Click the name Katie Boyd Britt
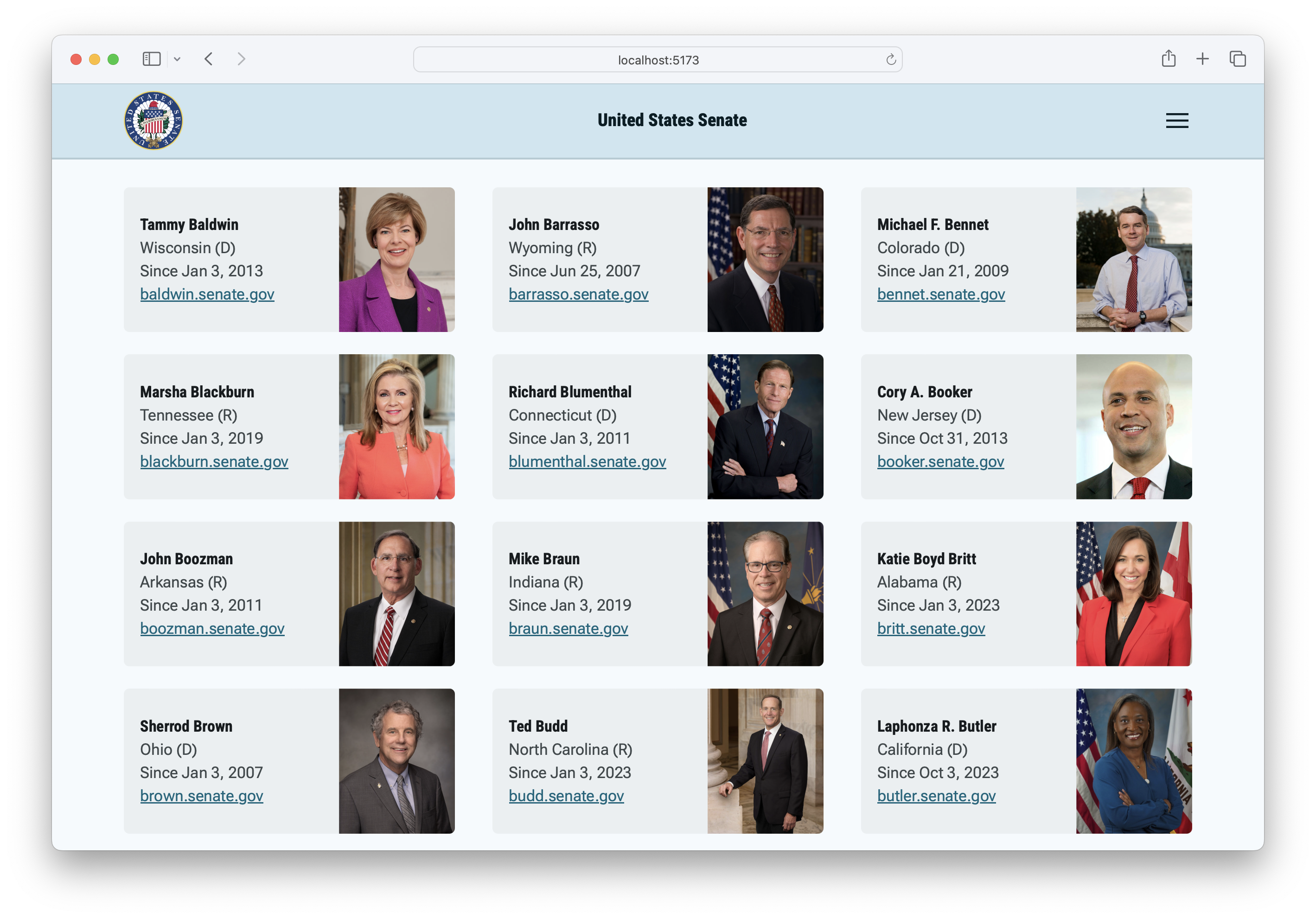 pos(926,558)
